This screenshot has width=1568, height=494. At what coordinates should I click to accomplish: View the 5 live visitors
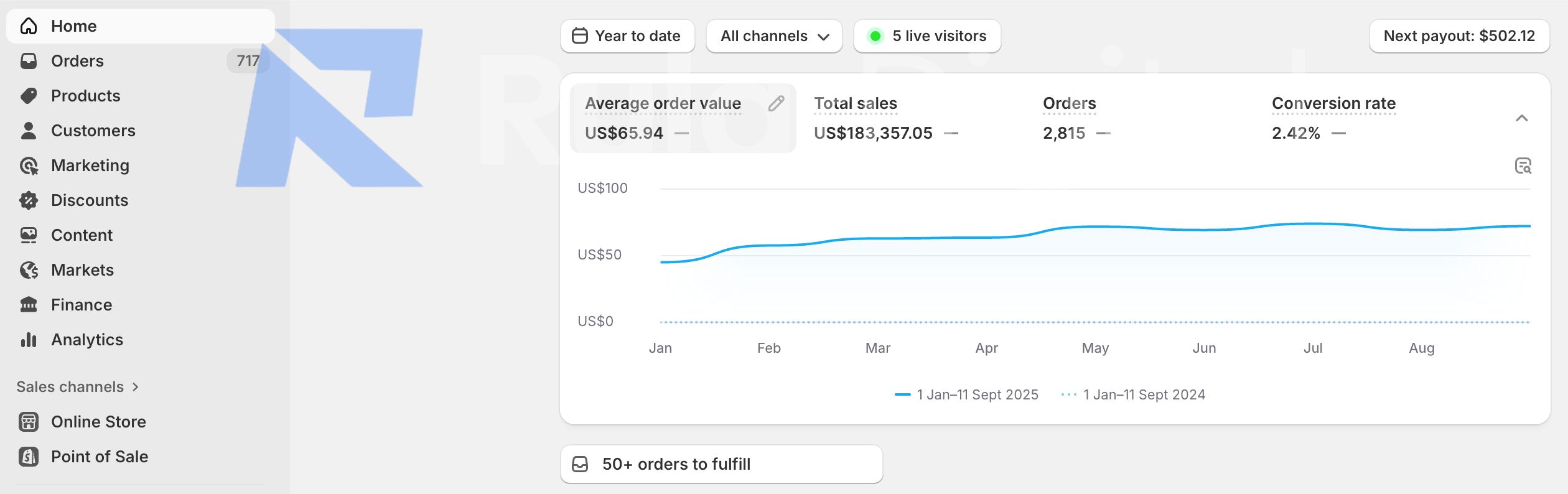coord(927,36)
